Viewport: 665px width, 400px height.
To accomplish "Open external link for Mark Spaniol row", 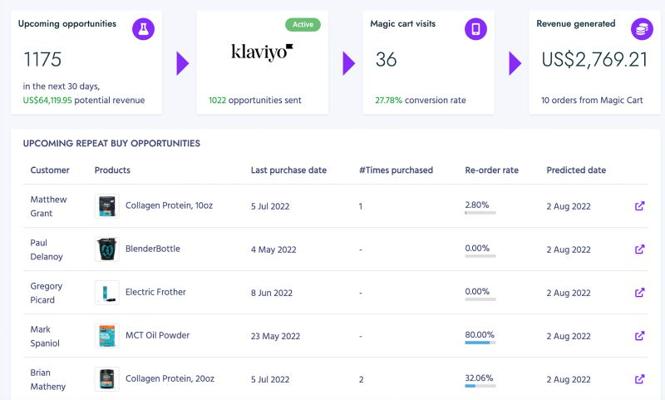I will tap(640, 336).
